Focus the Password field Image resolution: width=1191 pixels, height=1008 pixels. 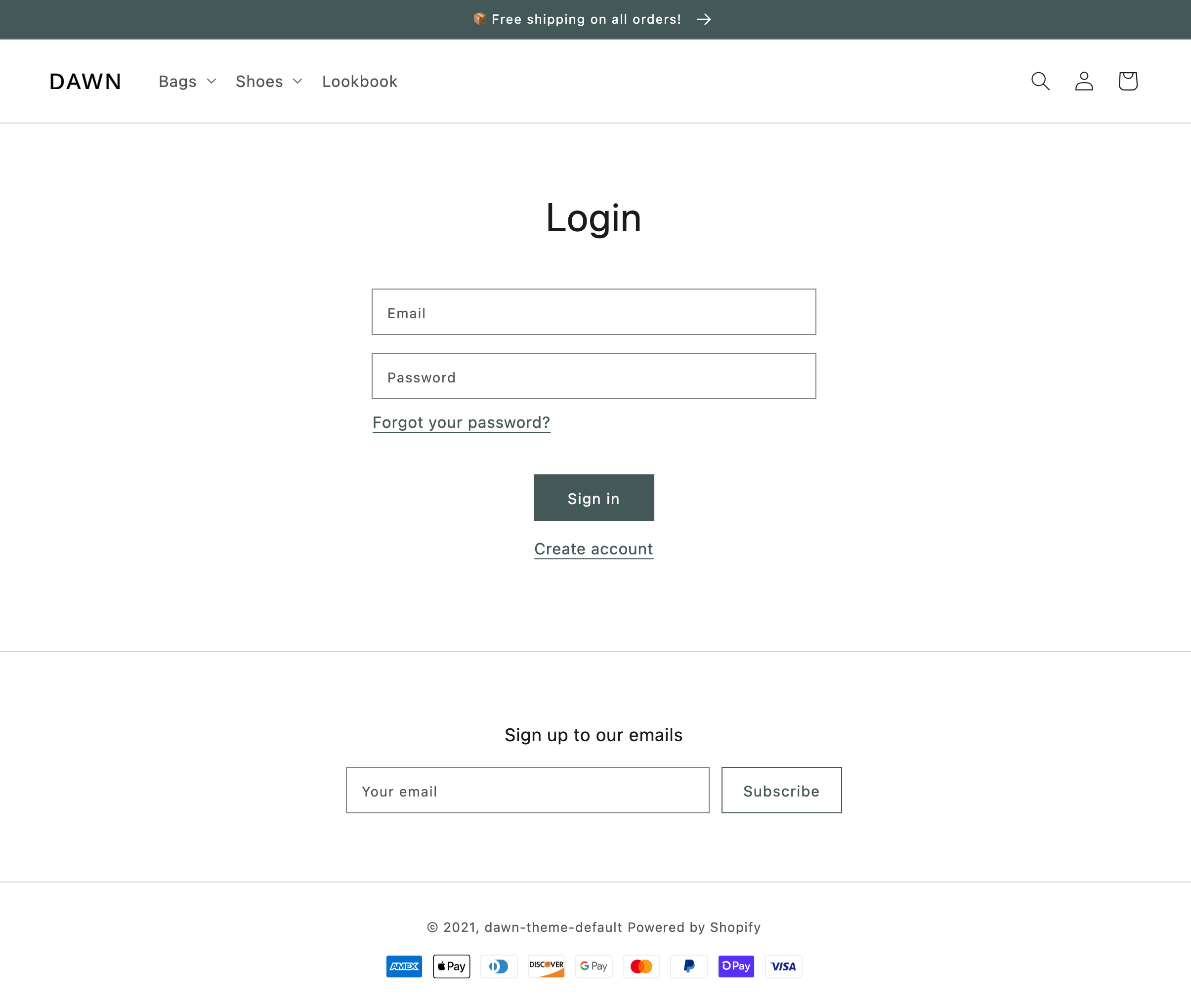[593, 376]
